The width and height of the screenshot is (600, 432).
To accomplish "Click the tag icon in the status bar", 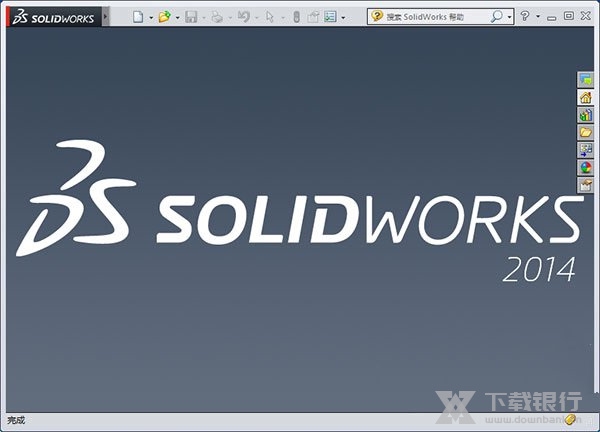I will (x=570, y=419).
